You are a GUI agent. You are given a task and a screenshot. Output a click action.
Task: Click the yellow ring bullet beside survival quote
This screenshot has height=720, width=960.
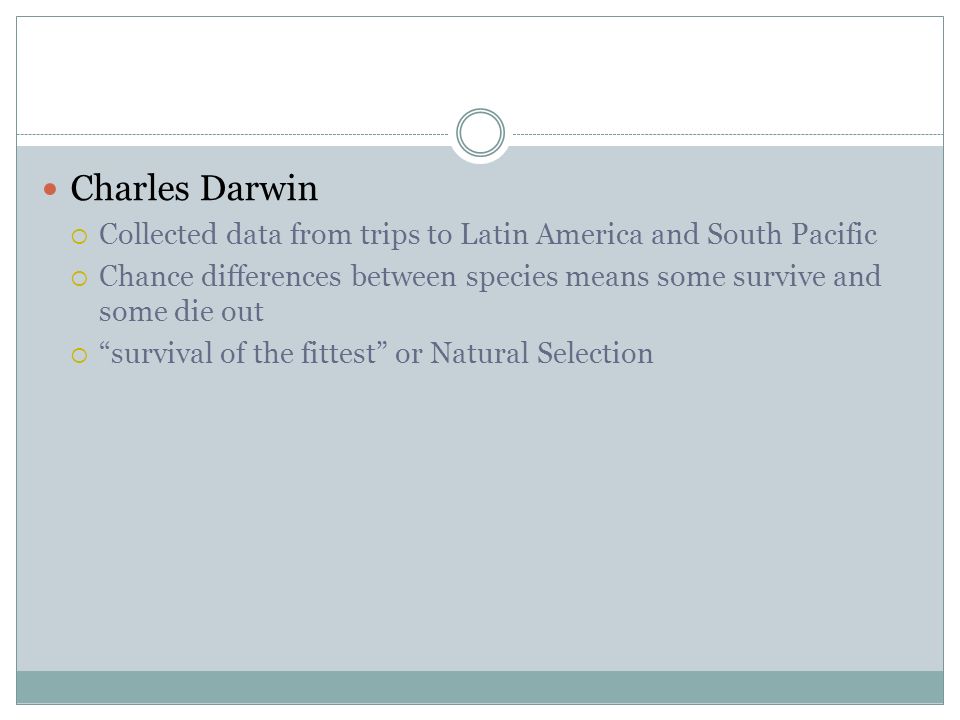pyautogui.click(x=80, y=355)
